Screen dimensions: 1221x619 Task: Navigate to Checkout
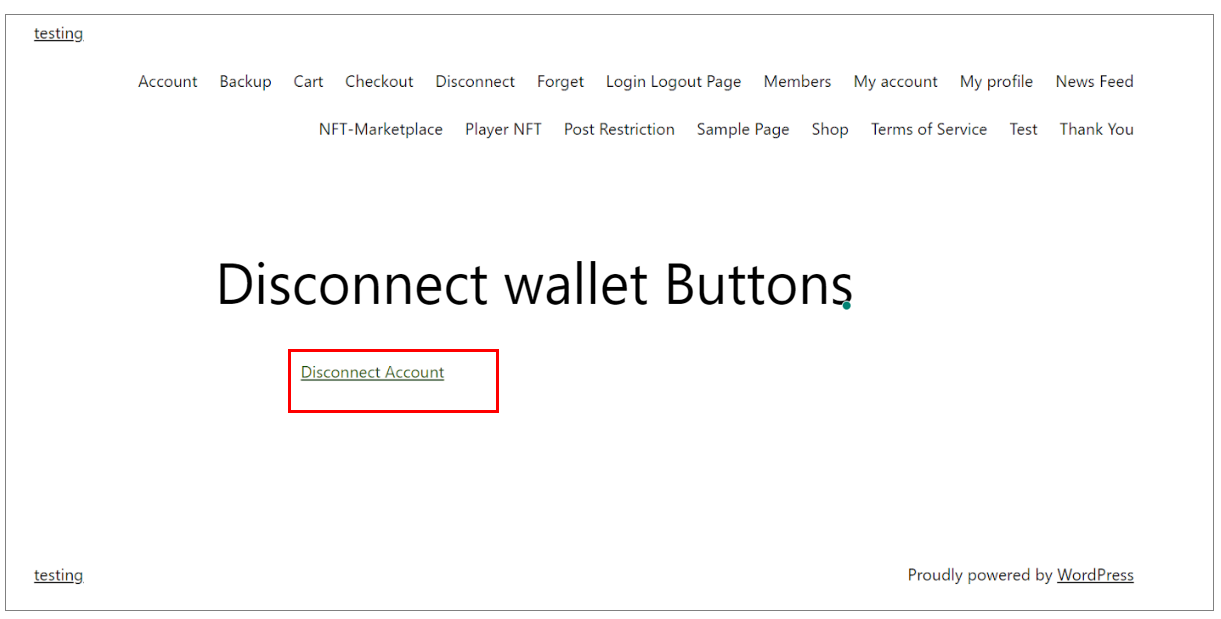379,82
